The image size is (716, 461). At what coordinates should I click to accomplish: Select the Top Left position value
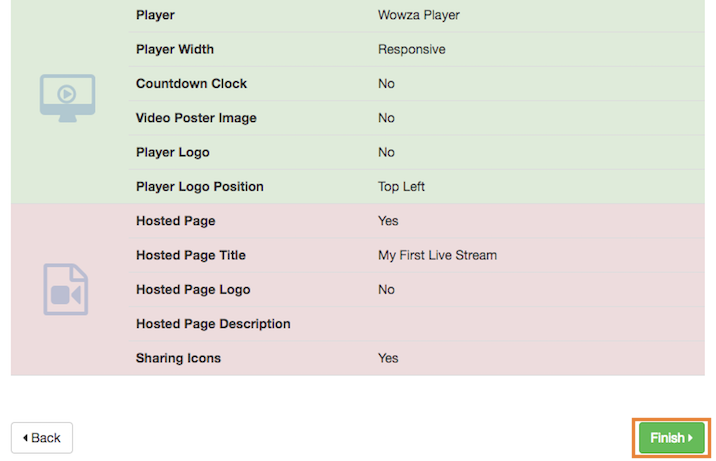tap(401, 187)
